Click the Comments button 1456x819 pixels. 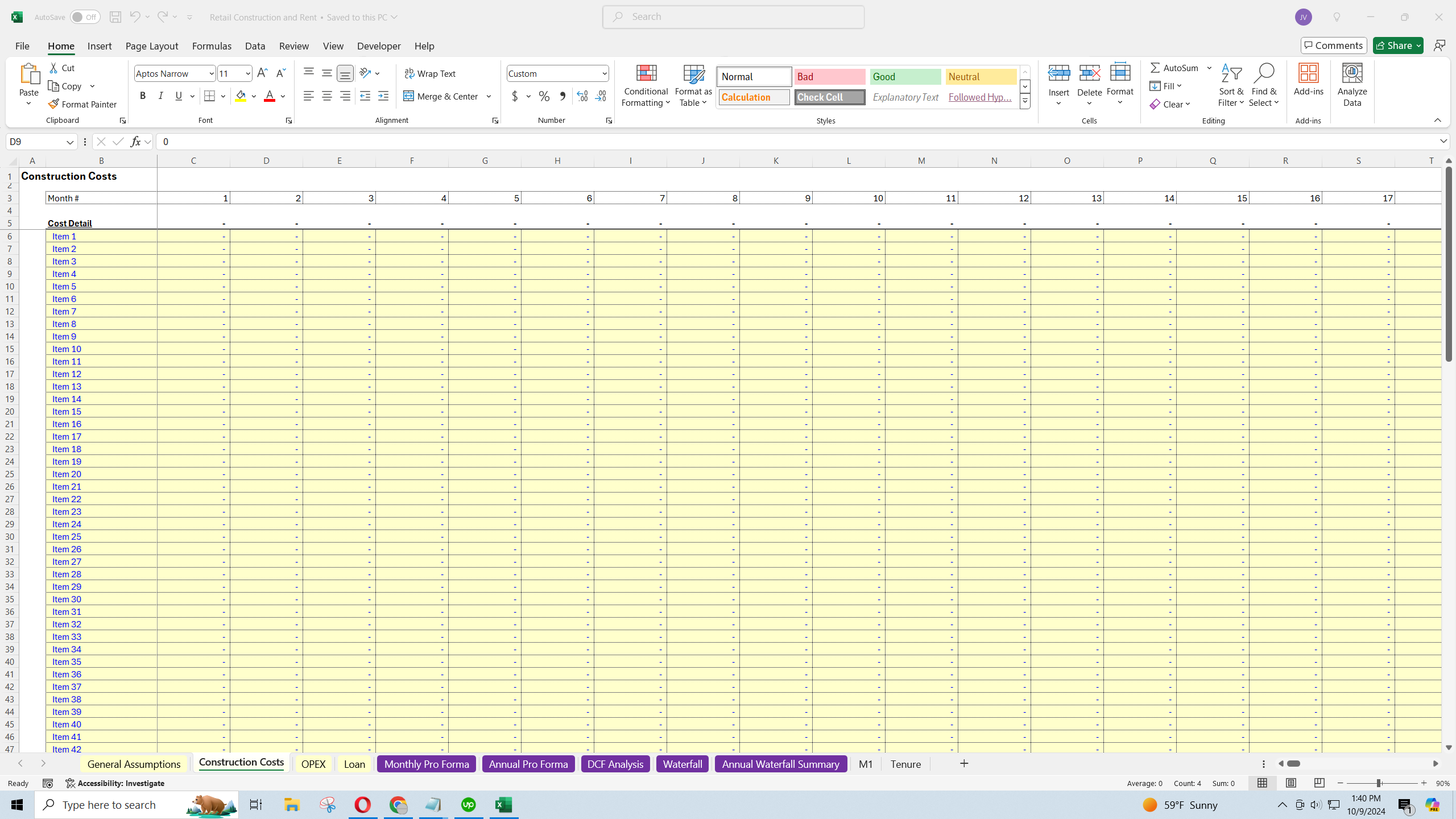coord(1334,45)
